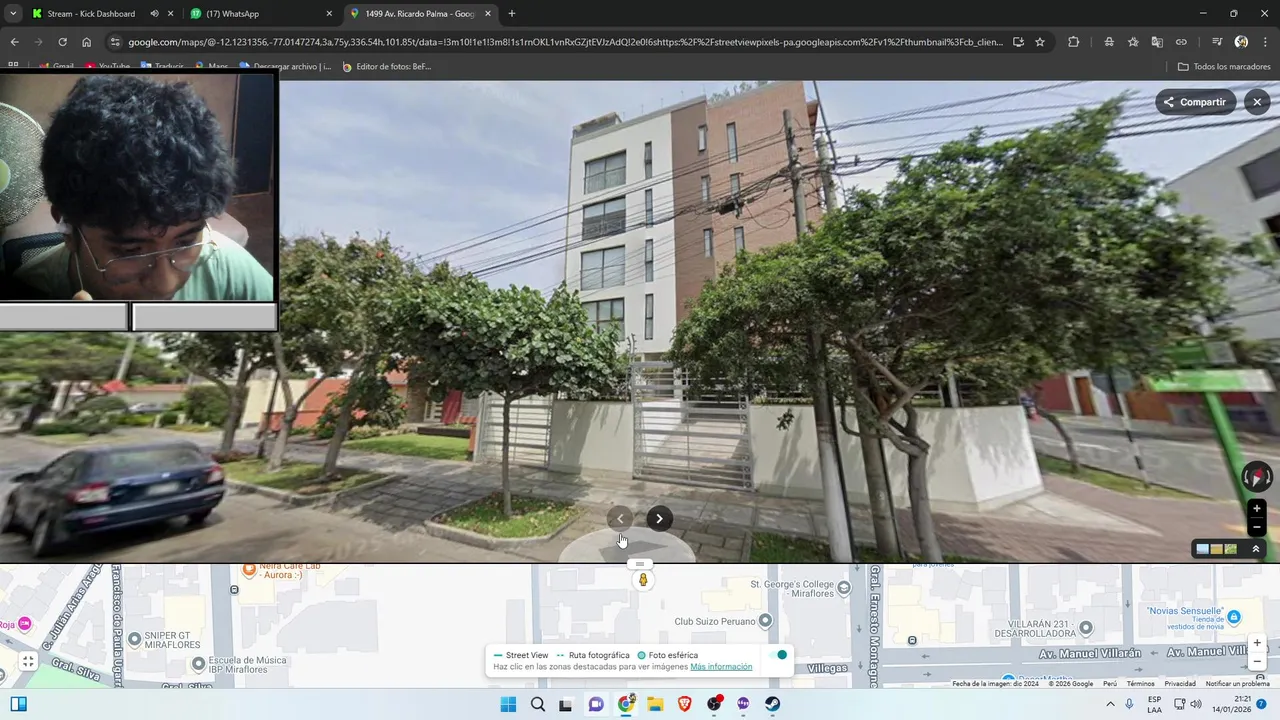Viewport: 1280px width, 720px height.
Task: Open Brave browser from the taskbar
Action: pyautogui.click(x=685, y=704)
